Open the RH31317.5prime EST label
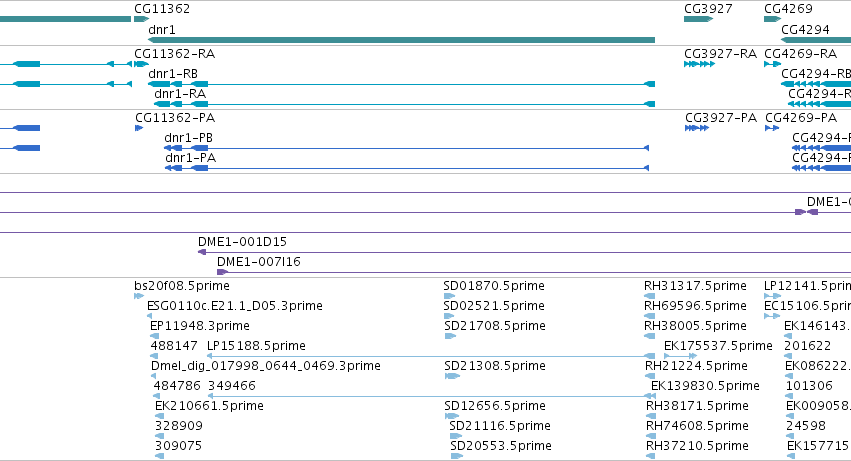The image size is (851, 461). point(695,286)
